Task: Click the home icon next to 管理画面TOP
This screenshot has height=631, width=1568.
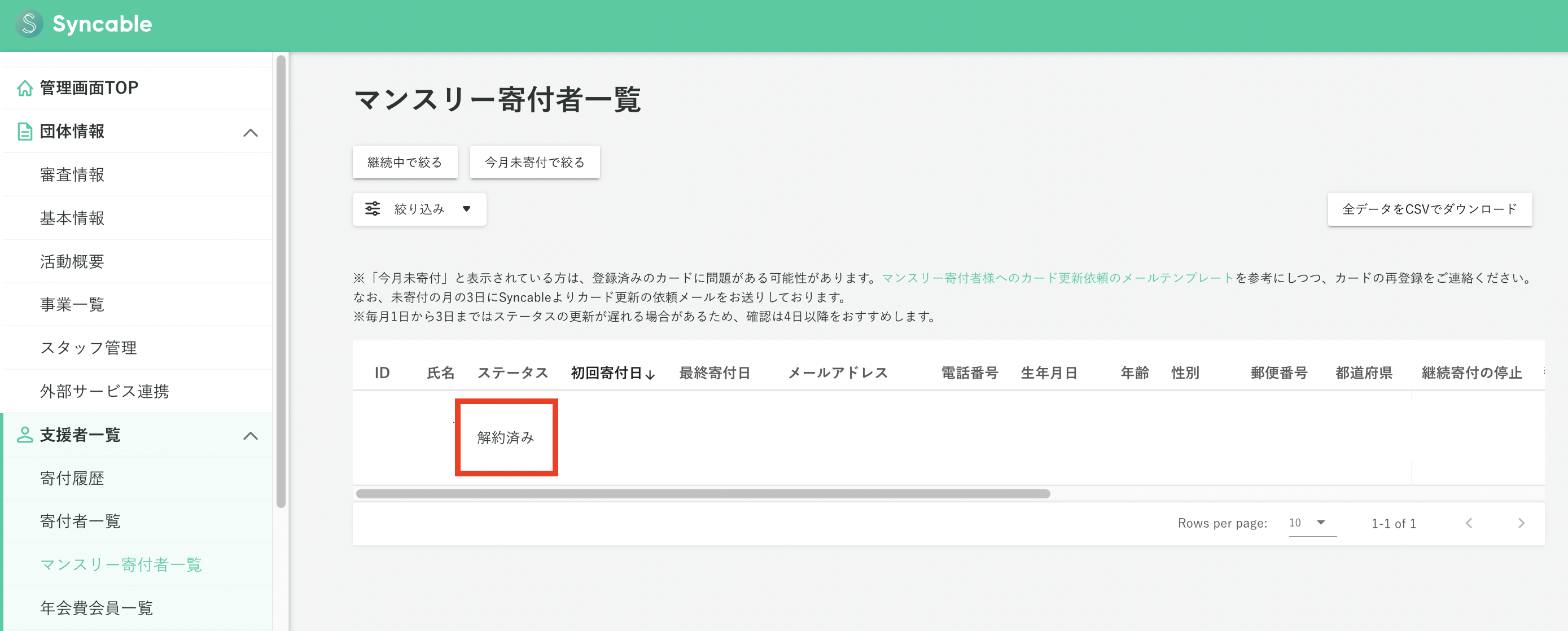Action: [x=24, y=87]
